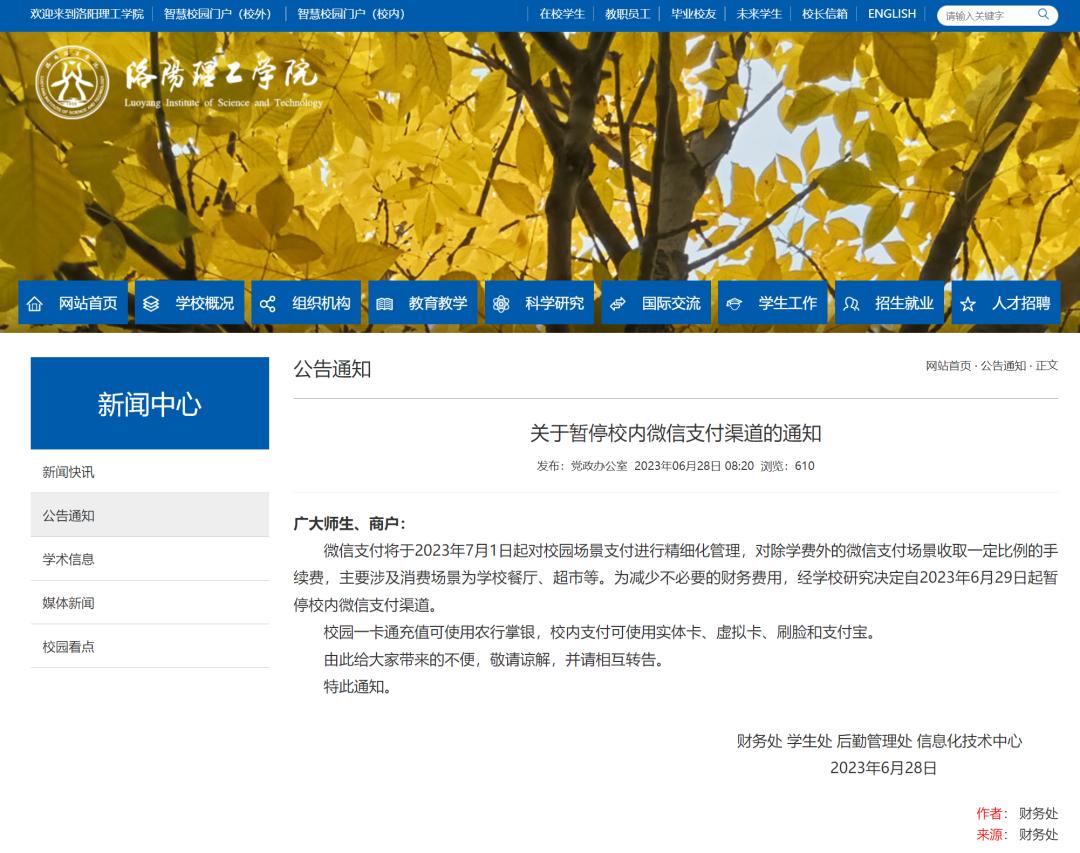Click the home icon beside 网站首页

tap(36, 302)
